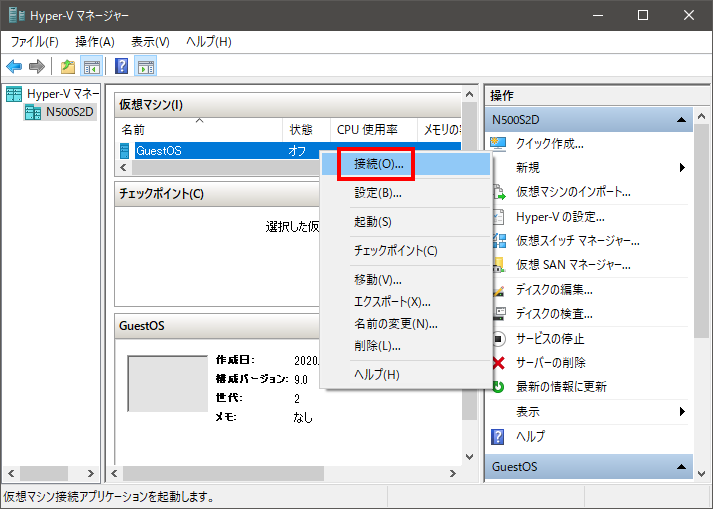This screenshot has width=713, height=509.
Task: Click the GuestOS virtual machine preview thumbnail
Action: click(x=167, y=384)
